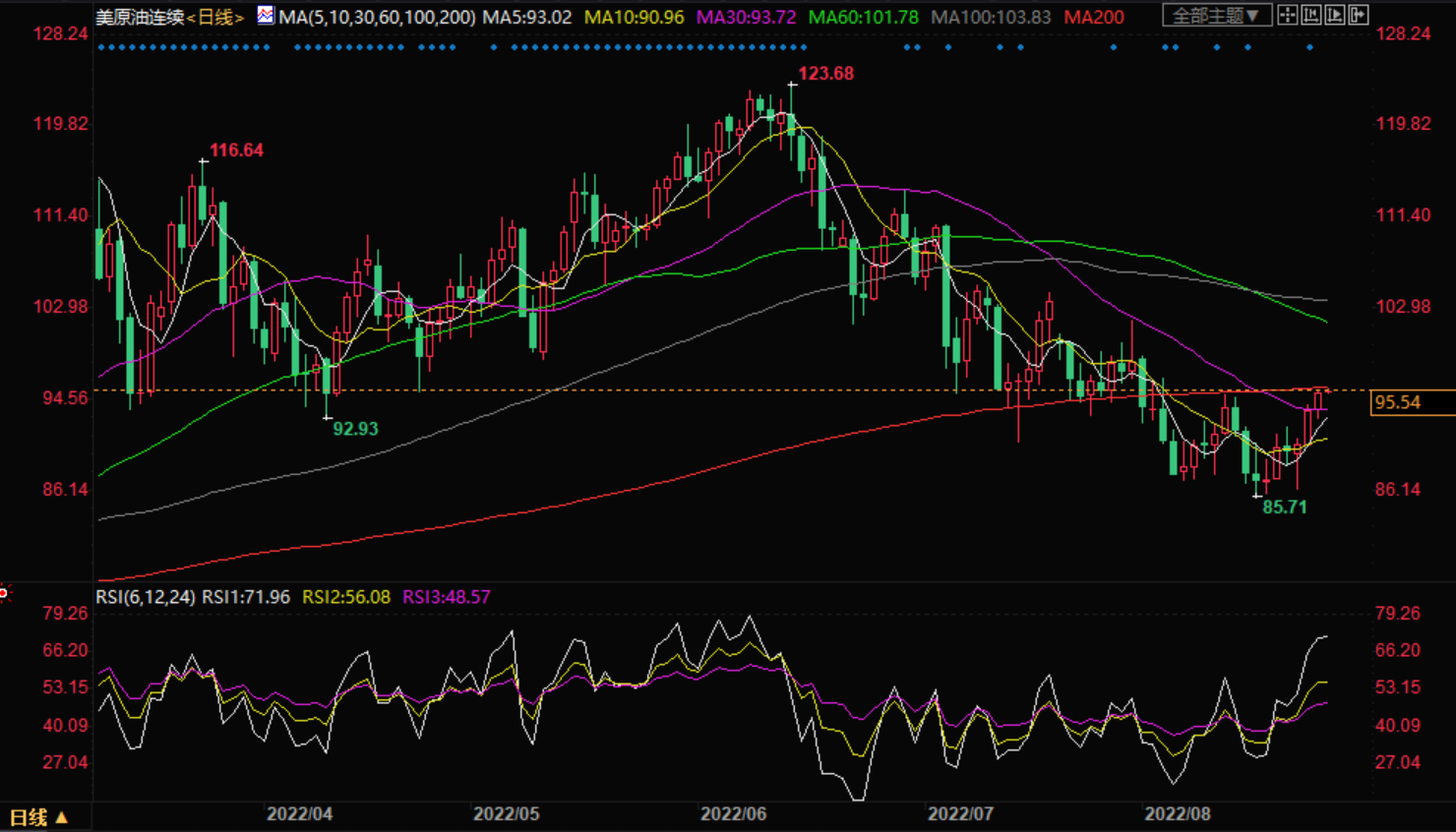Viewport: 1456px width, 832px height.
Task: Click the red sun marker icon beside RSI panel
Action: pos(5,592)
